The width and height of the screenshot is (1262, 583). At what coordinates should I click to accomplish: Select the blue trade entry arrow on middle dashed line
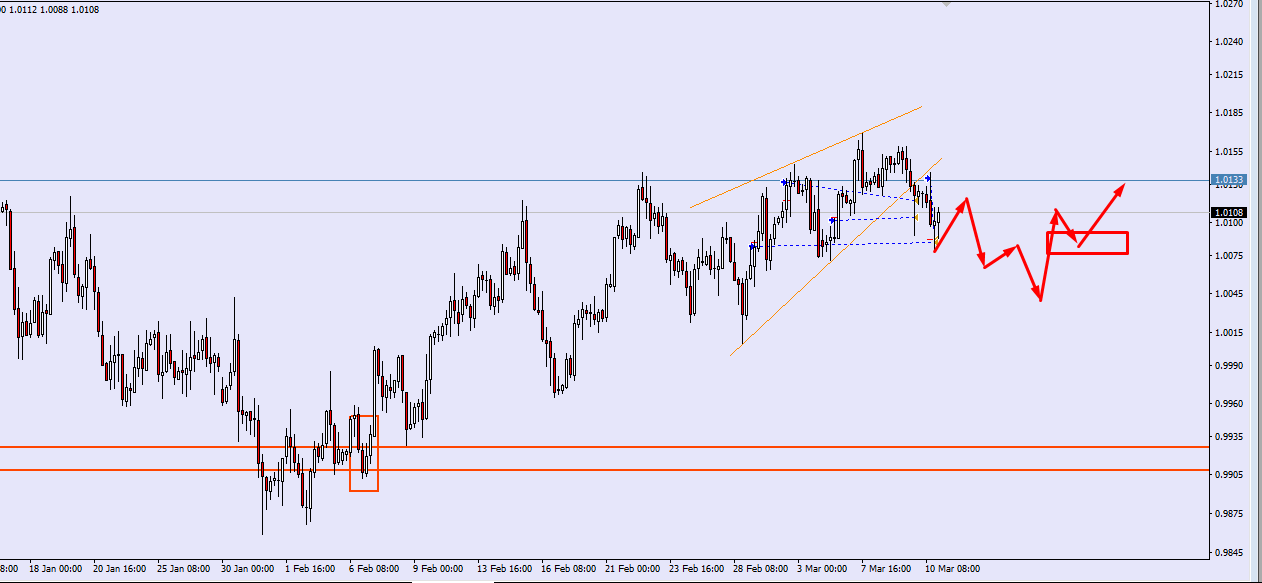[x=833, y=220]
